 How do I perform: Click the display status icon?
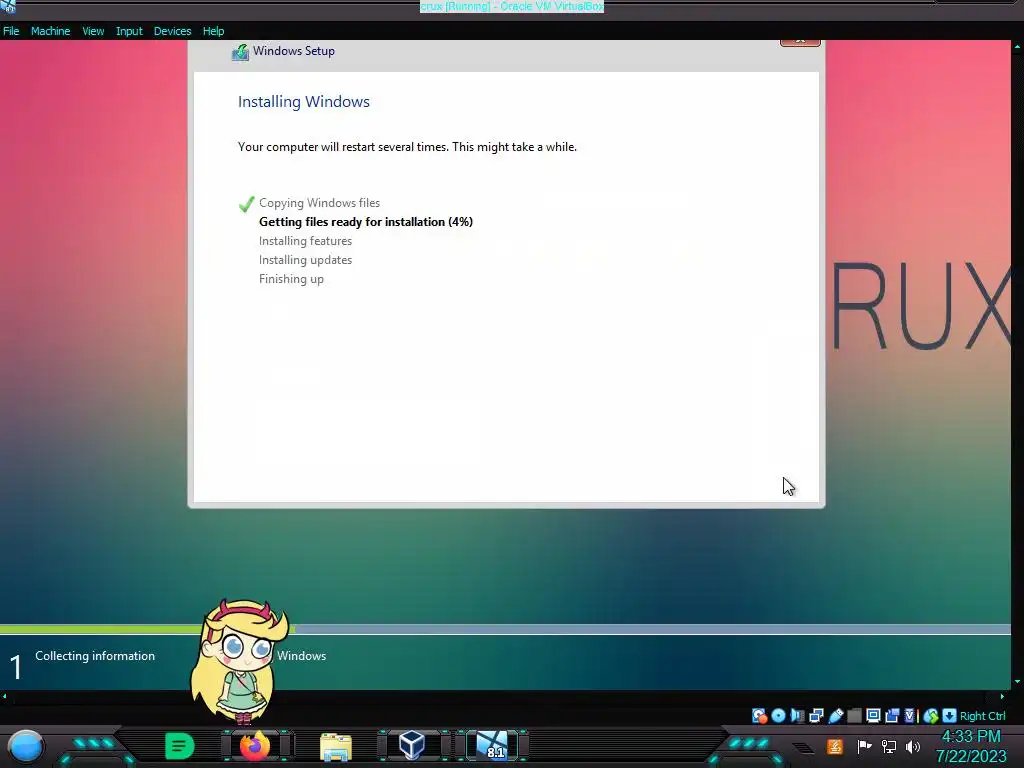pyautogui.click(x=873, y=716)
